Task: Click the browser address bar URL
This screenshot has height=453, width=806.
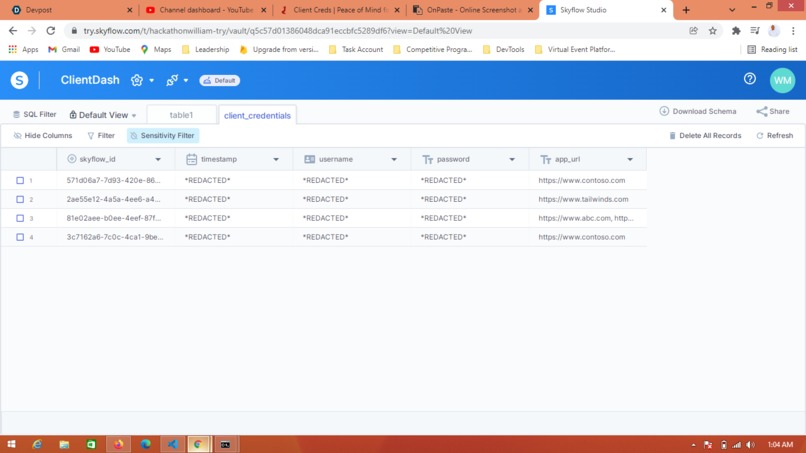Action: (278, 31)
